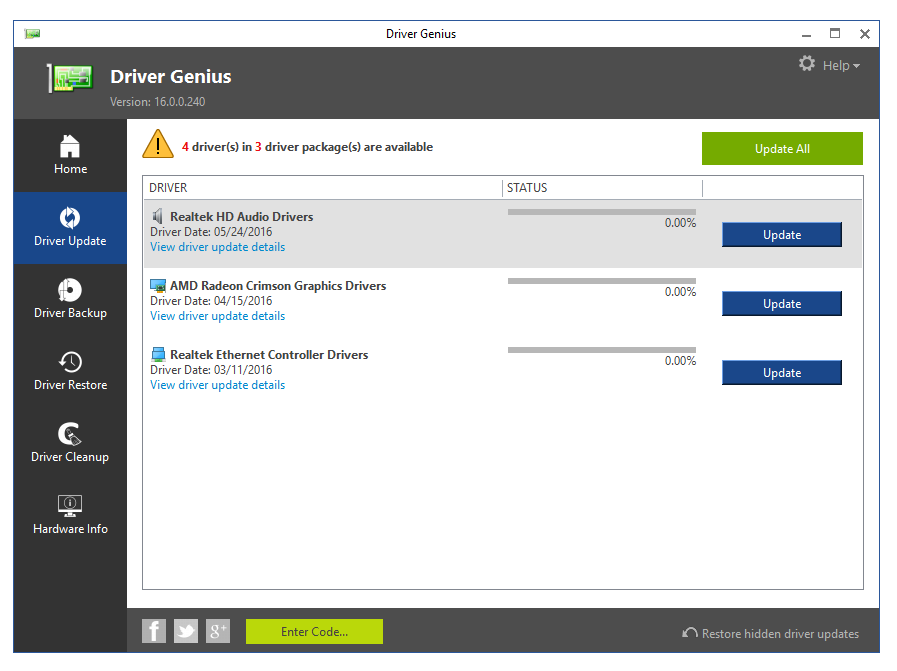Open the Hardware Info panel
Screen dimensions: 897x671
point(70,515)
